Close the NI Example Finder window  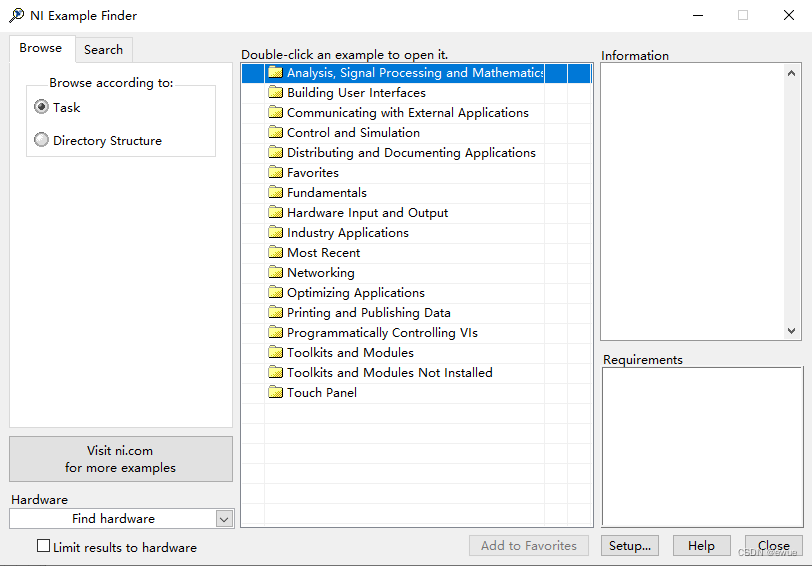point(789,15)
